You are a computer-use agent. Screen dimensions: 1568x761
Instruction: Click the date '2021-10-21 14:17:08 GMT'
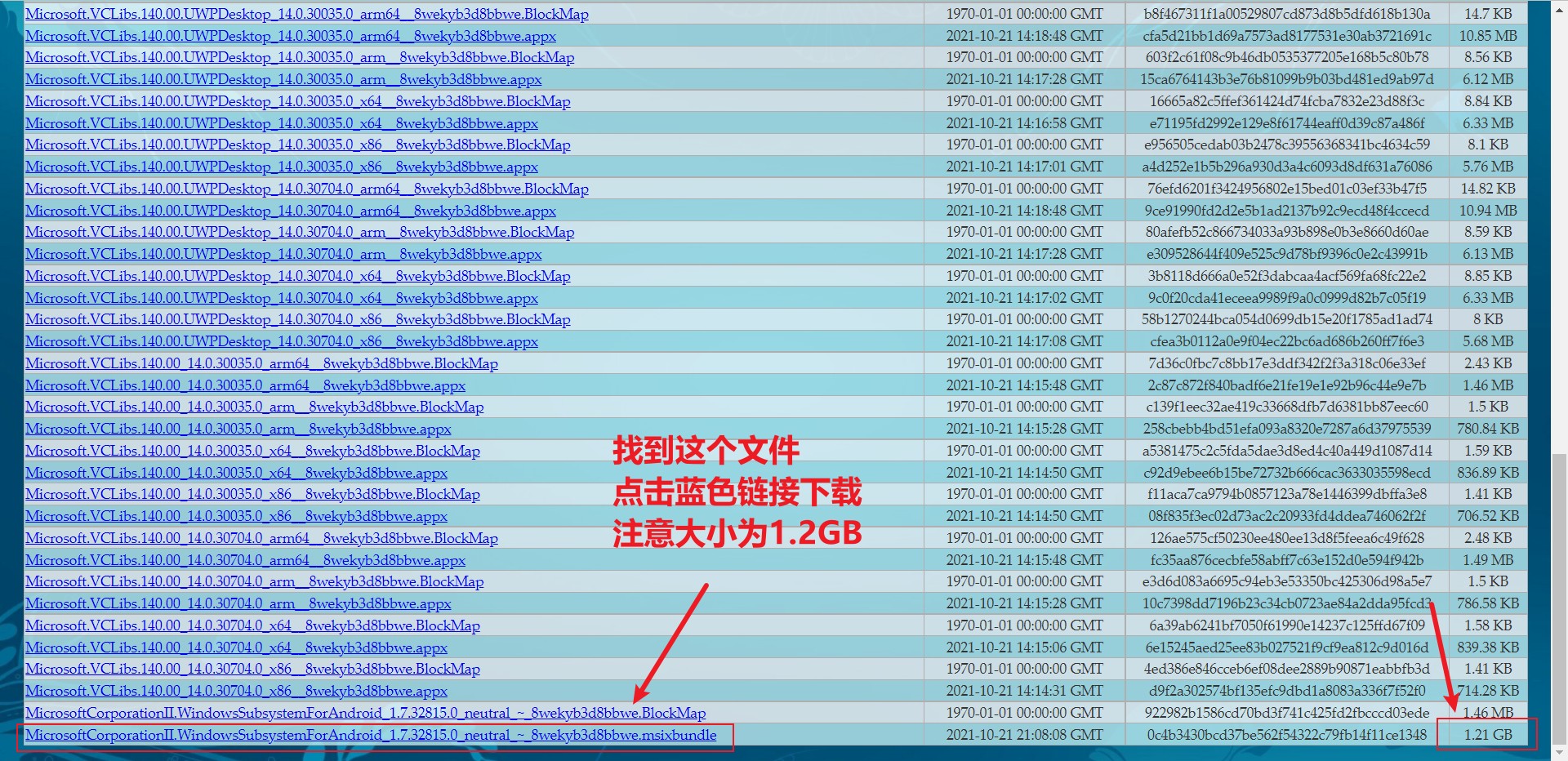tap(1024, 341)
